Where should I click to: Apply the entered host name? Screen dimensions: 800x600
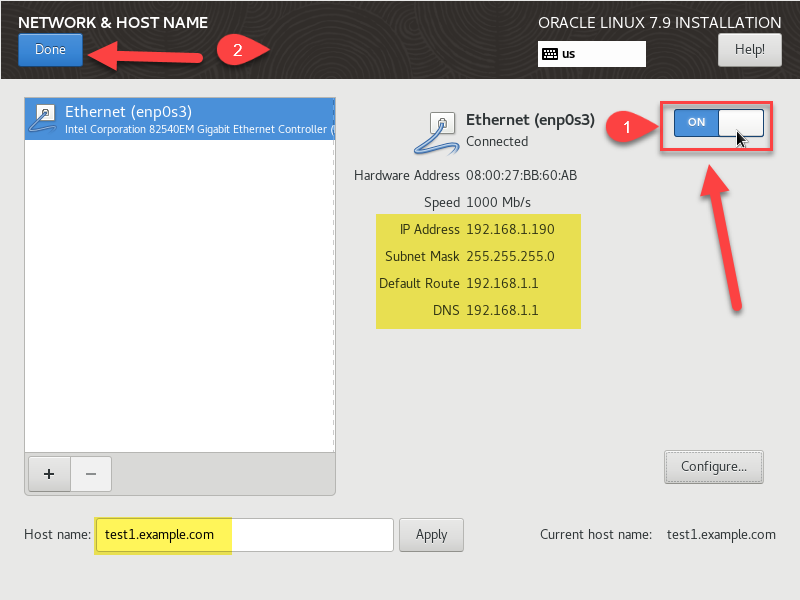tap(431, 535)
